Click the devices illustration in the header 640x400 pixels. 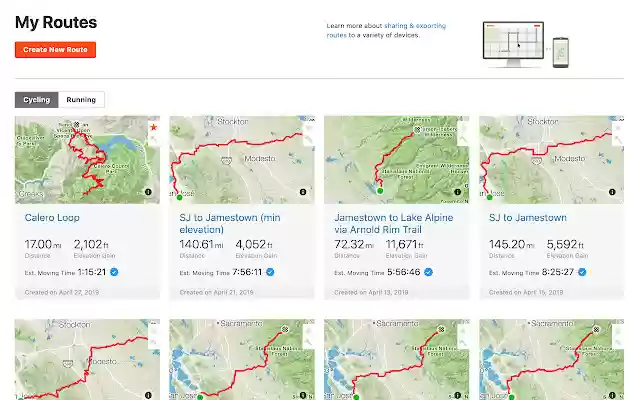point(525,44)
